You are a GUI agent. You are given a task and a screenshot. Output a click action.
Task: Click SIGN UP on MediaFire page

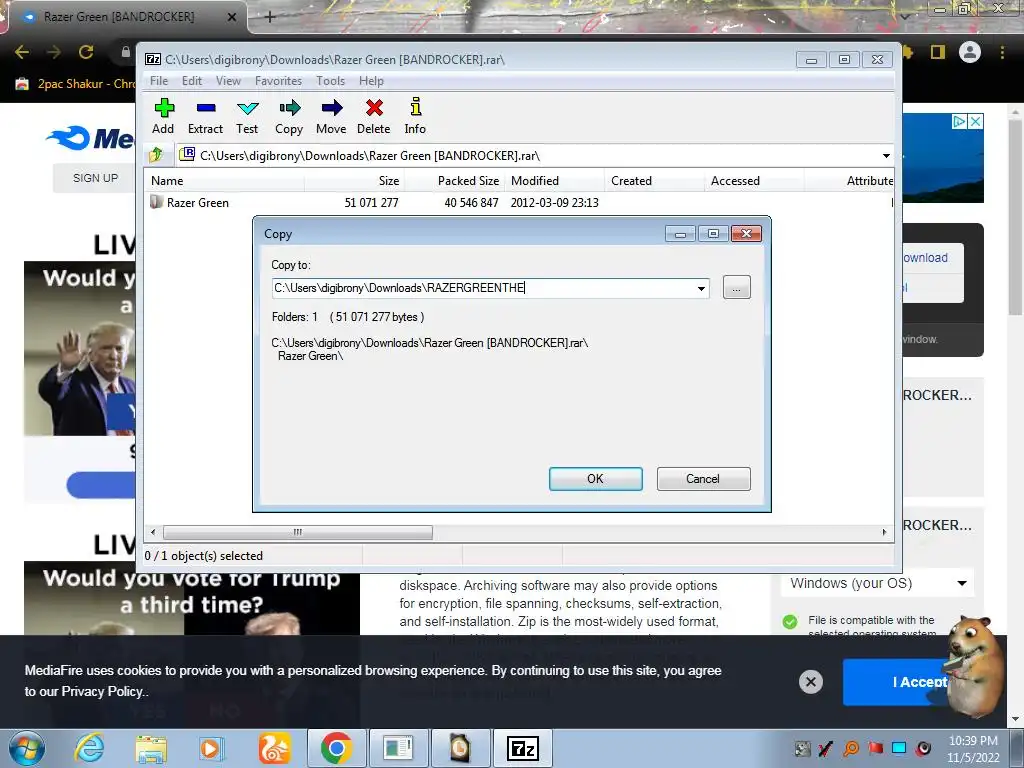pos(95,178)
